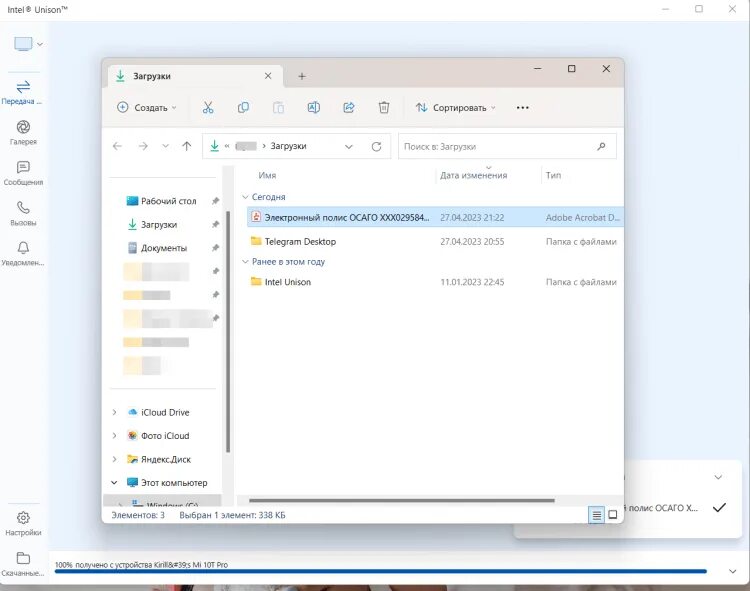Click the 27.04.2023 21:22 date cell
The width and height of the screenshot is (750, 591).
click(472, 218)
